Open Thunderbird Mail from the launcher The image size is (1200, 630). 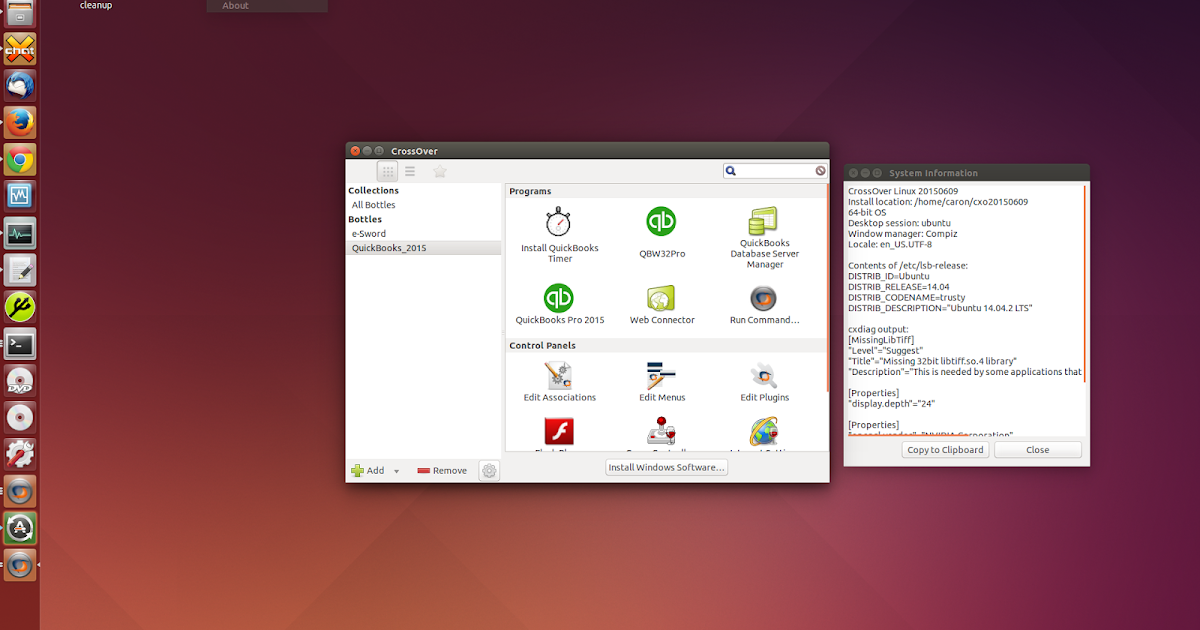[x=20, y=85]
